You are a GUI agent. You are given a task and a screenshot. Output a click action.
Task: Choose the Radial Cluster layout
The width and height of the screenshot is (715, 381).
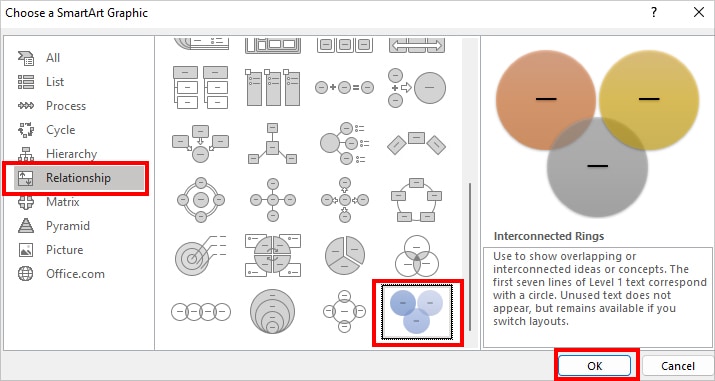(272, 144)
